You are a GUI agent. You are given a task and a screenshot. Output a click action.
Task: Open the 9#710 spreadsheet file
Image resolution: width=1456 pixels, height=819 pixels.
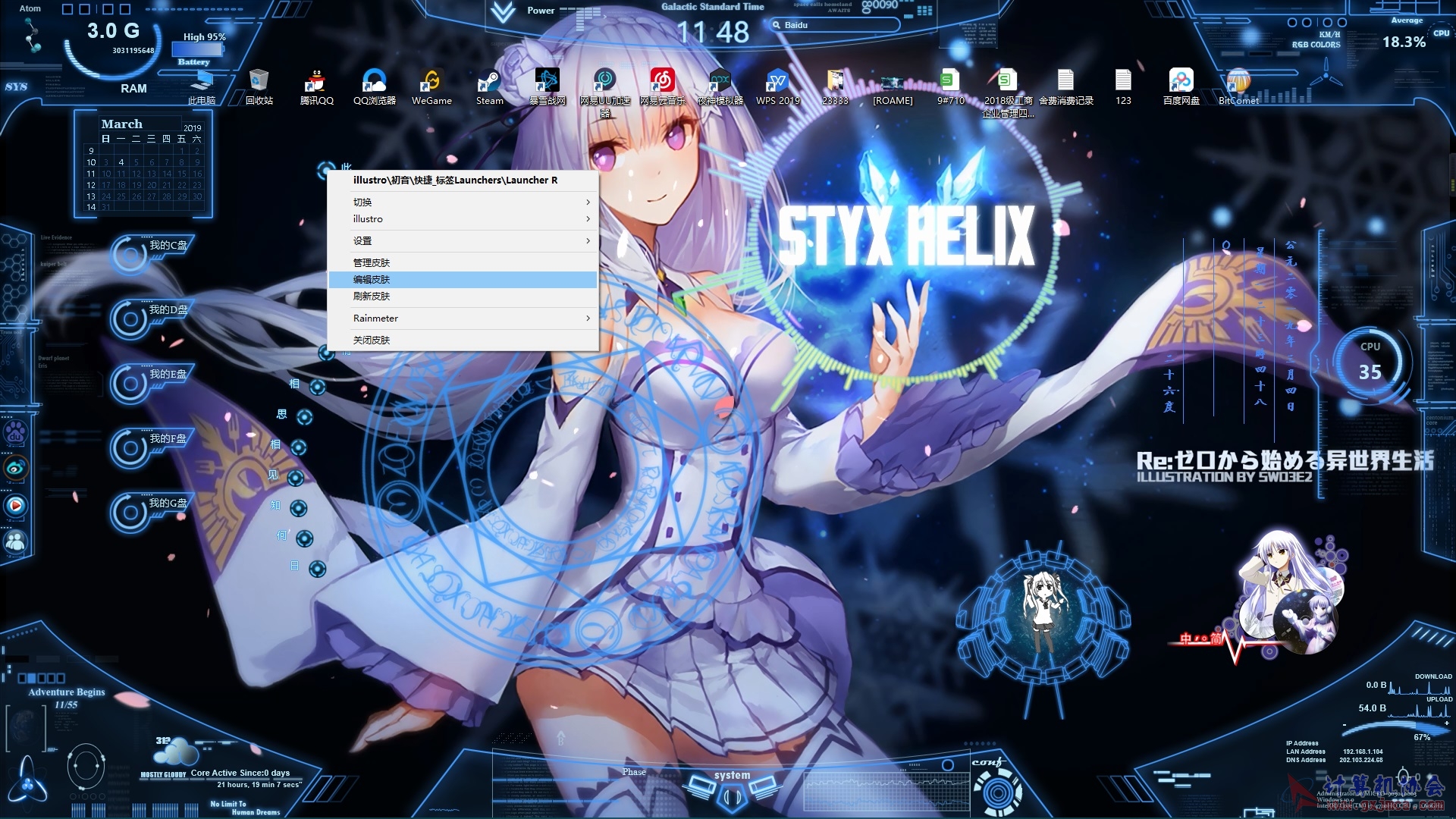tap(950, 86)
